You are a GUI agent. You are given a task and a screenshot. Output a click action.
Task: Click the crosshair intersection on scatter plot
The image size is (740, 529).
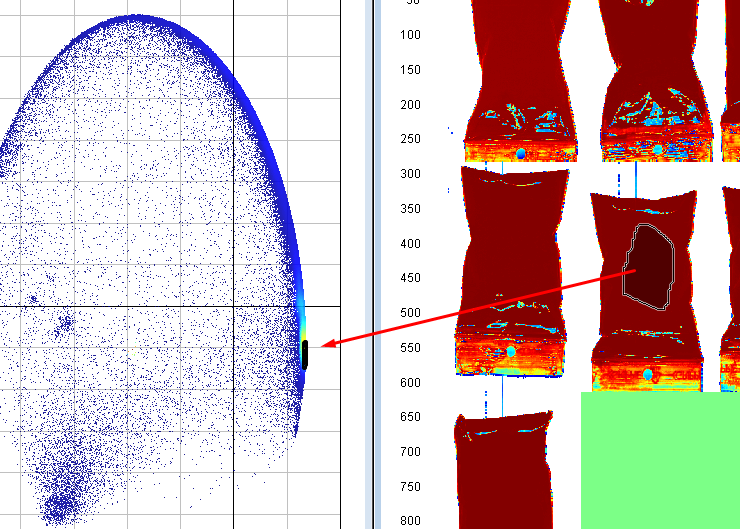234,307
